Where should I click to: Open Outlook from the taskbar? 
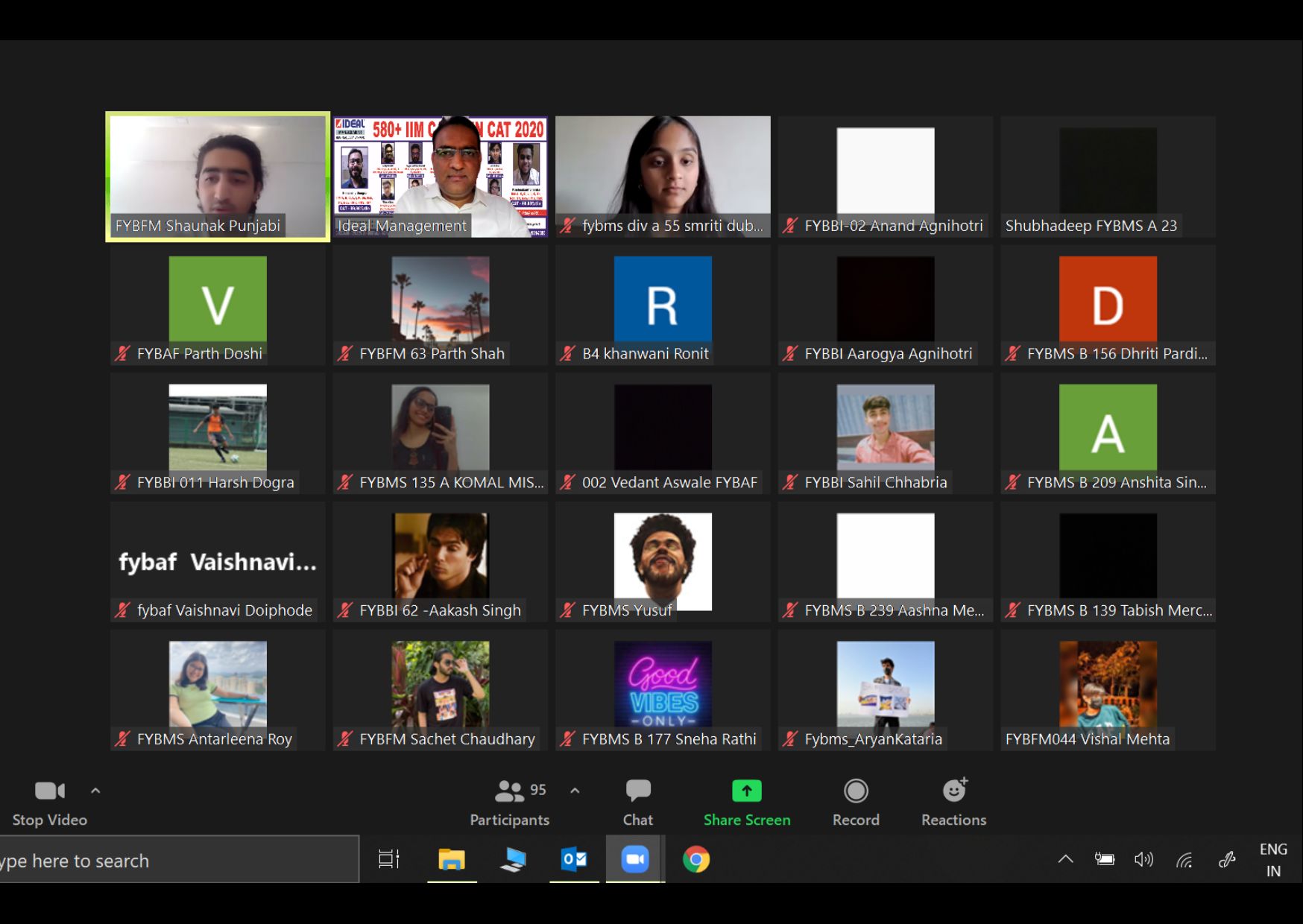pyautogui.click(x=574, y=859)
